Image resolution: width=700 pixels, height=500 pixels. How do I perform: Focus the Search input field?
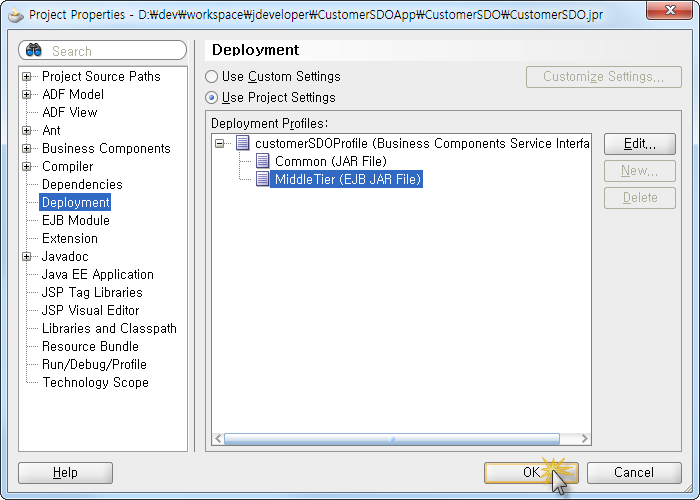click(x=102, y=50)
